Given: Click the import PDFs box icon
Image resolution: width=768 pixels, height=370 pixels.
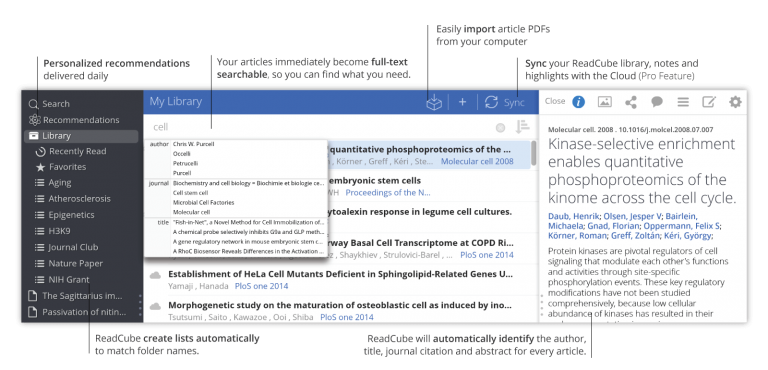Looking at the screenshot, I should point(434,102).
